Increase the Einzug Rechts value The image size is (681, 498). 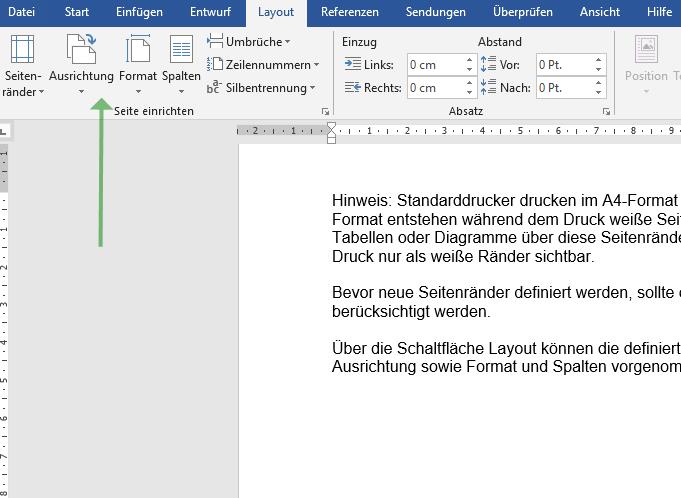click(x=469, y=83)
